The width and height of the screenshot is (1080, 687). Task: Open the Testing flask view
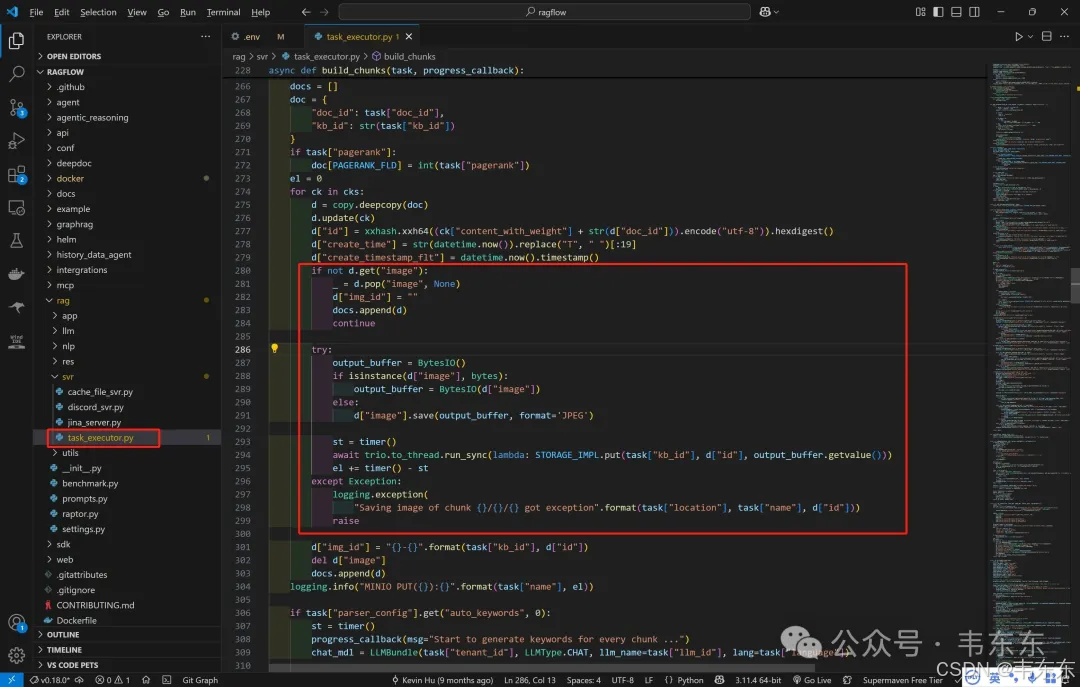tap(17, 240)
